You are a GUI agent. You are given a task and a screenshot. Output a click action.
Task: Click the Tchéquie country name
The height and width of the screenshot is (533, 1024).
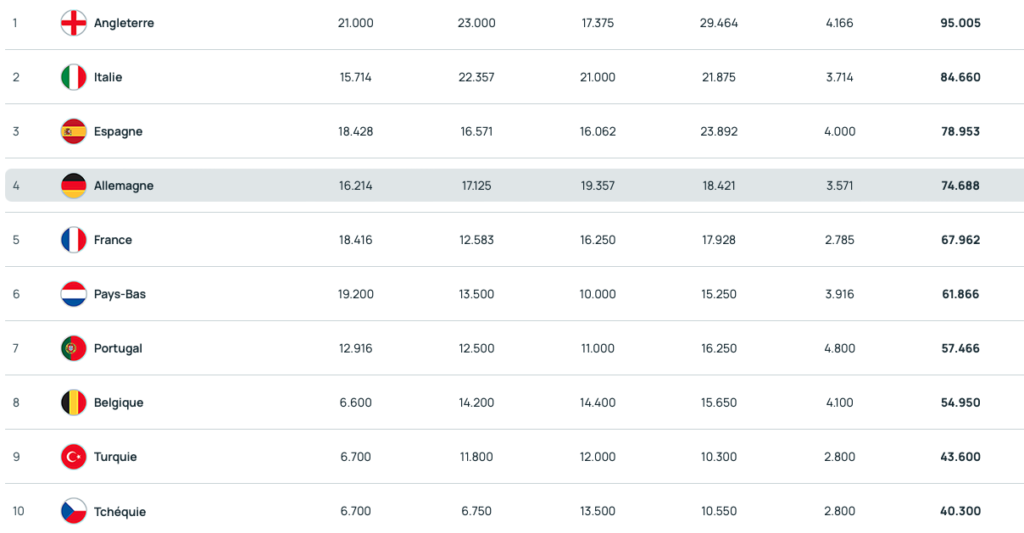click(x=120, y=511)
